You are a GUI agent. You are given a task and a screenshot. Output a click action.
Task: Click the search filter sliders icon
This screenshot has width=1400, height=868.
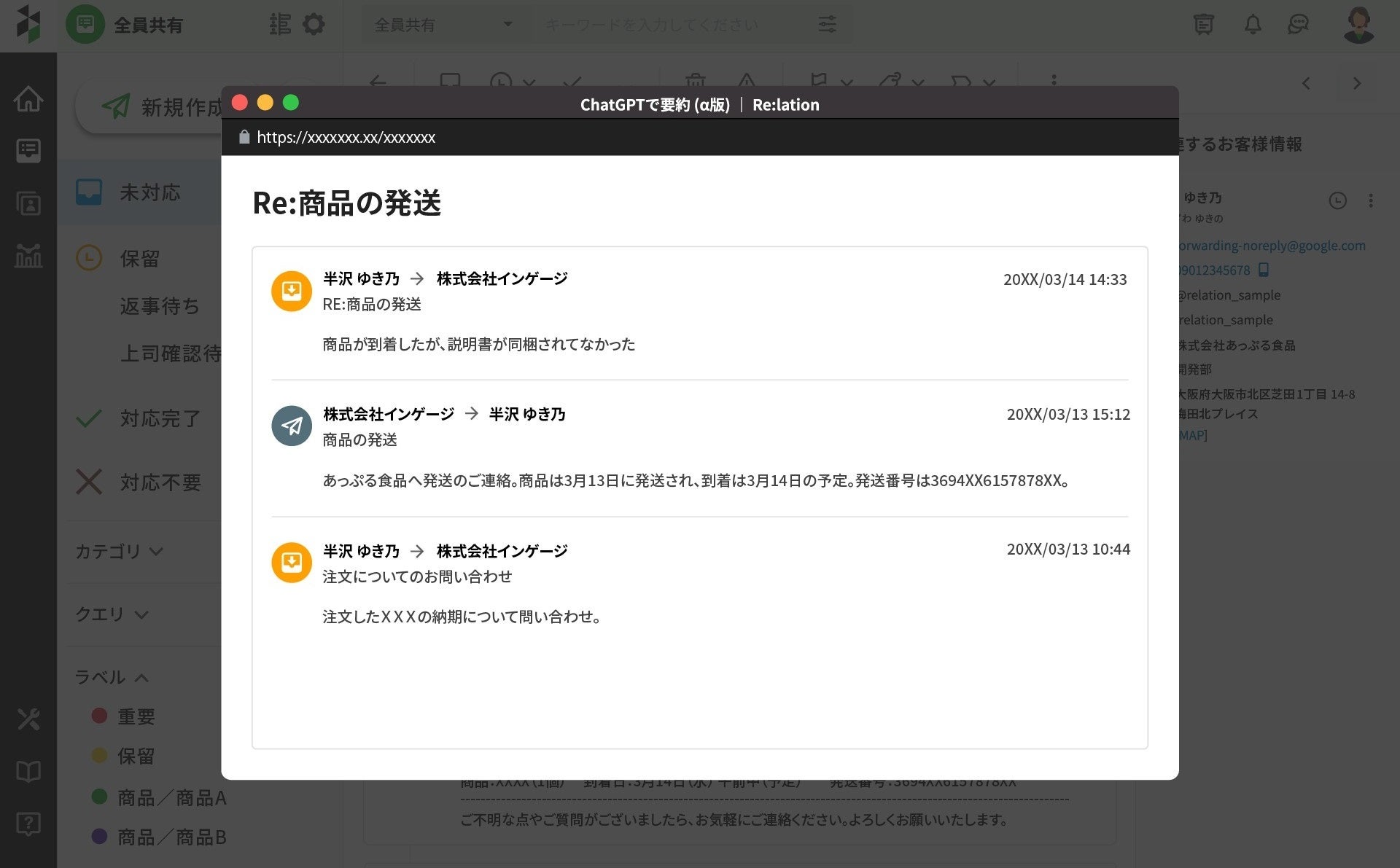click(x=827, y=24)
